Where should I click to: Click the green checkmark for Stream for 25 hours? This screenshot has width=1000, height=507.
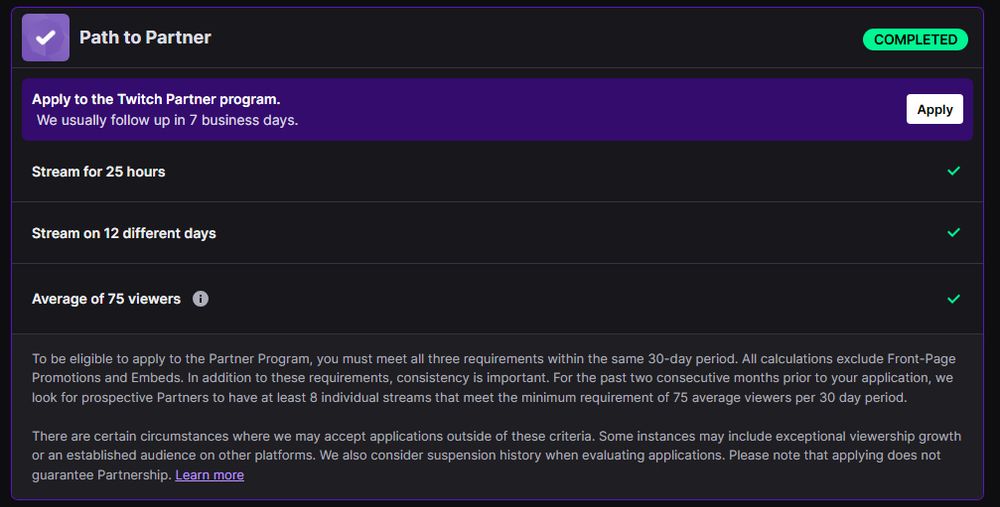953,171
